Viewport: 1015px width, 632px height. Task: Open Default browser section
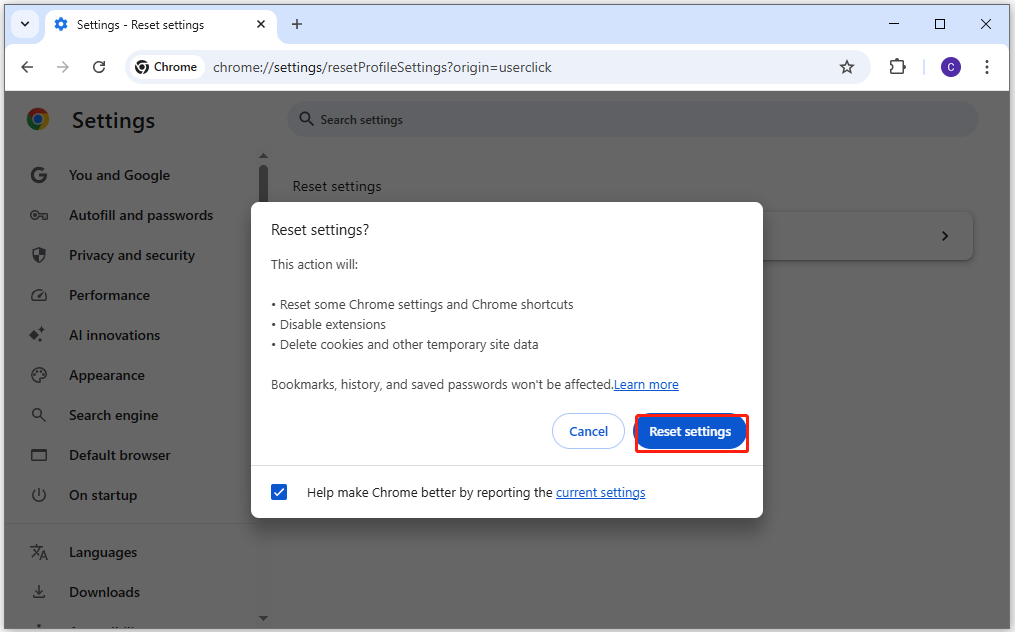pyautogui.click(x=120, y=456)
